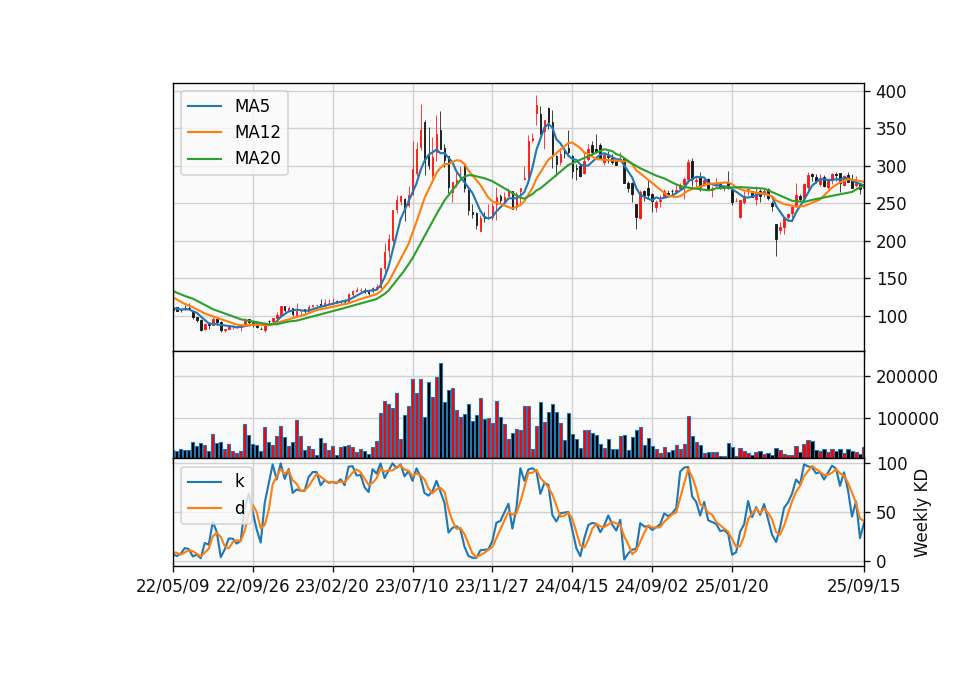Select the d legend label
The height and width of the screenshot is (690, 960).
pos(239,508)
